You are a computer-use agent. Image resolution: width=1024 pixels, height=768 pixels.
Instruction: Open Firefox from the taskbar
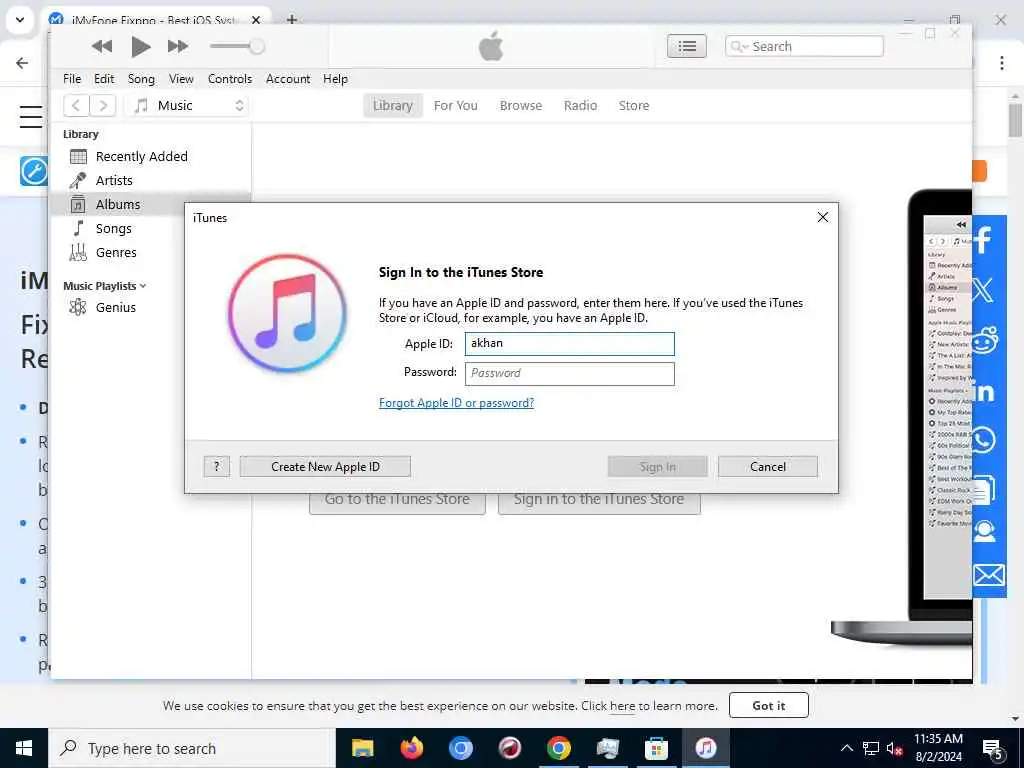[411, 748]
